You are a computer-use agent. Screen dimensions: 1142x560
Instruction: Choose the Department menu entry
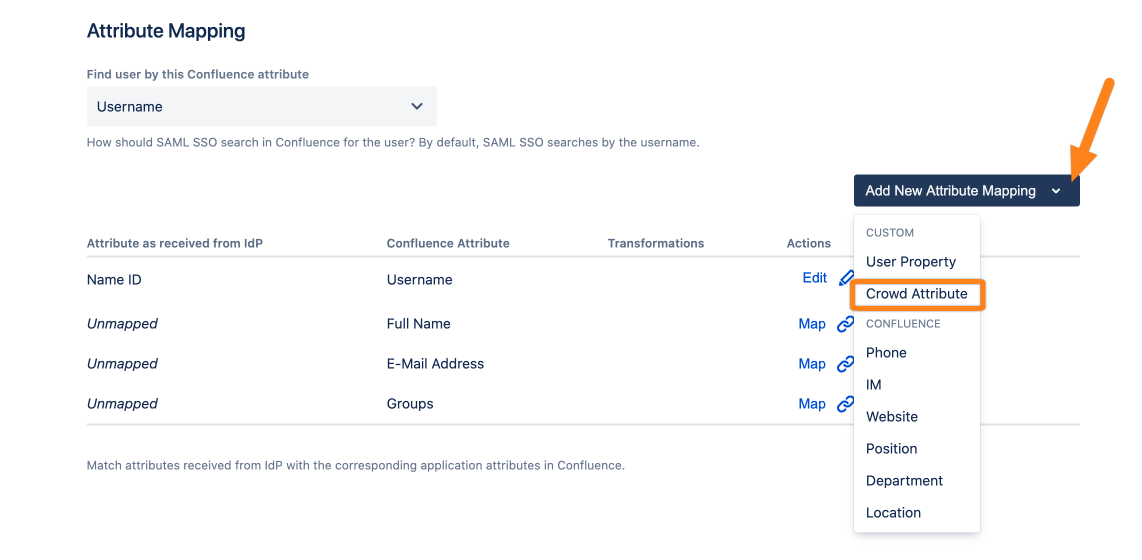point(904,481)
